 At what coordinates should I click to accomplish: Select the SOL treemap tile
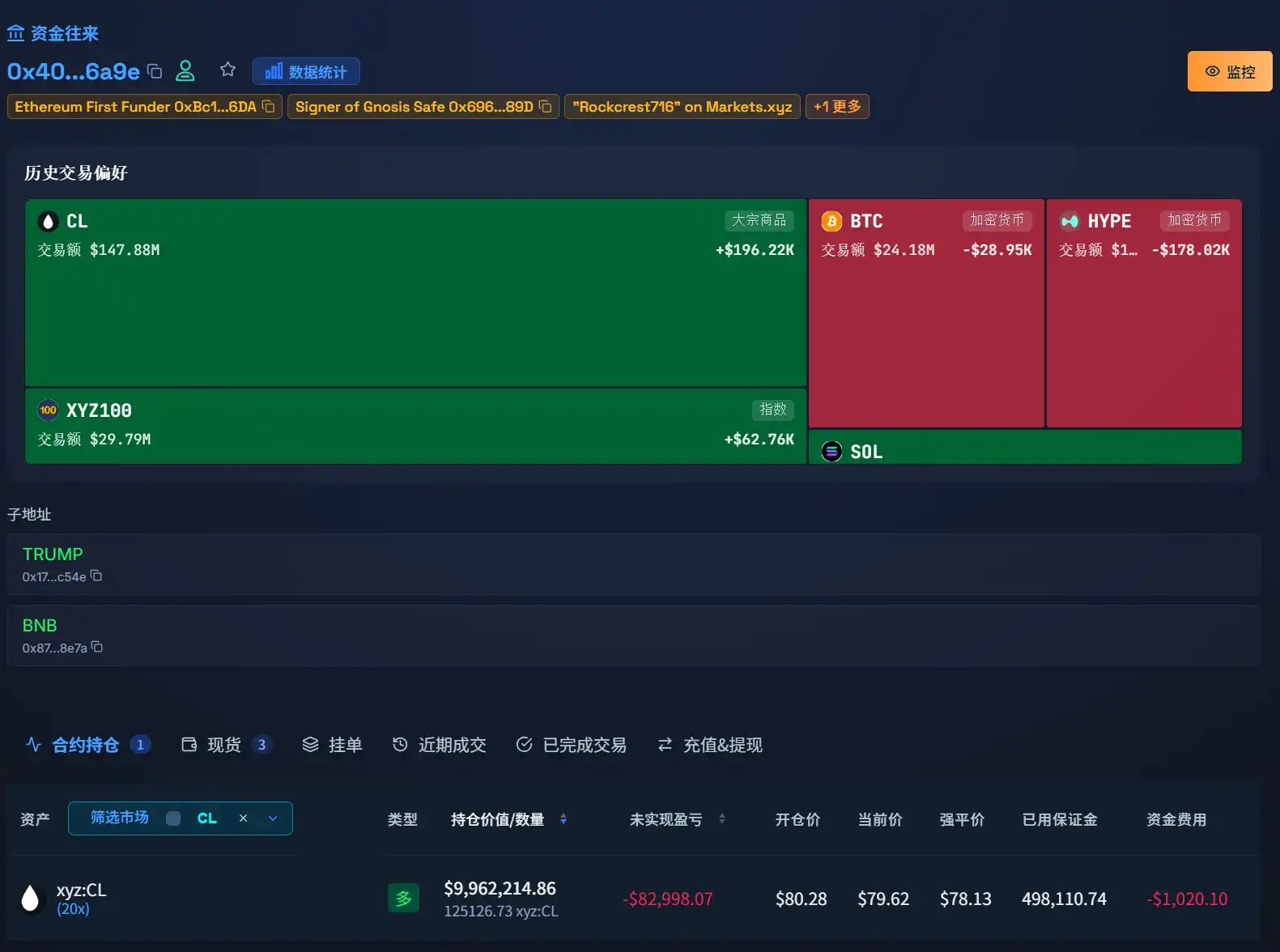(x=1025, y=447)
